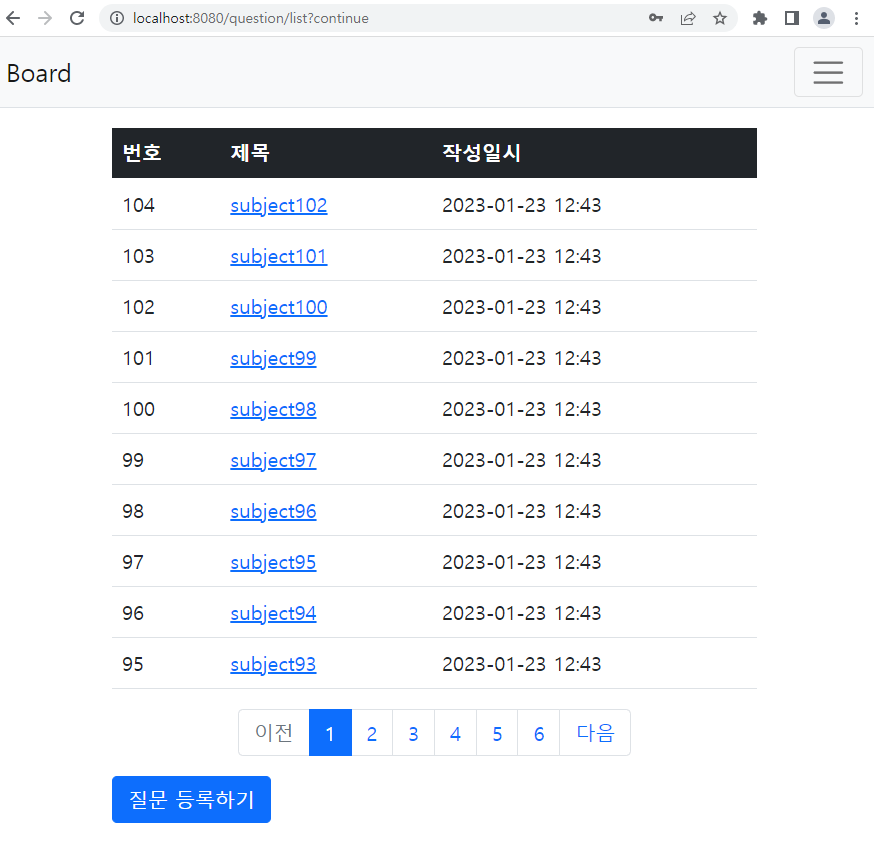This screenshot has height=841, width=874.
Task: Open the subject102 question
Action: 279,205
